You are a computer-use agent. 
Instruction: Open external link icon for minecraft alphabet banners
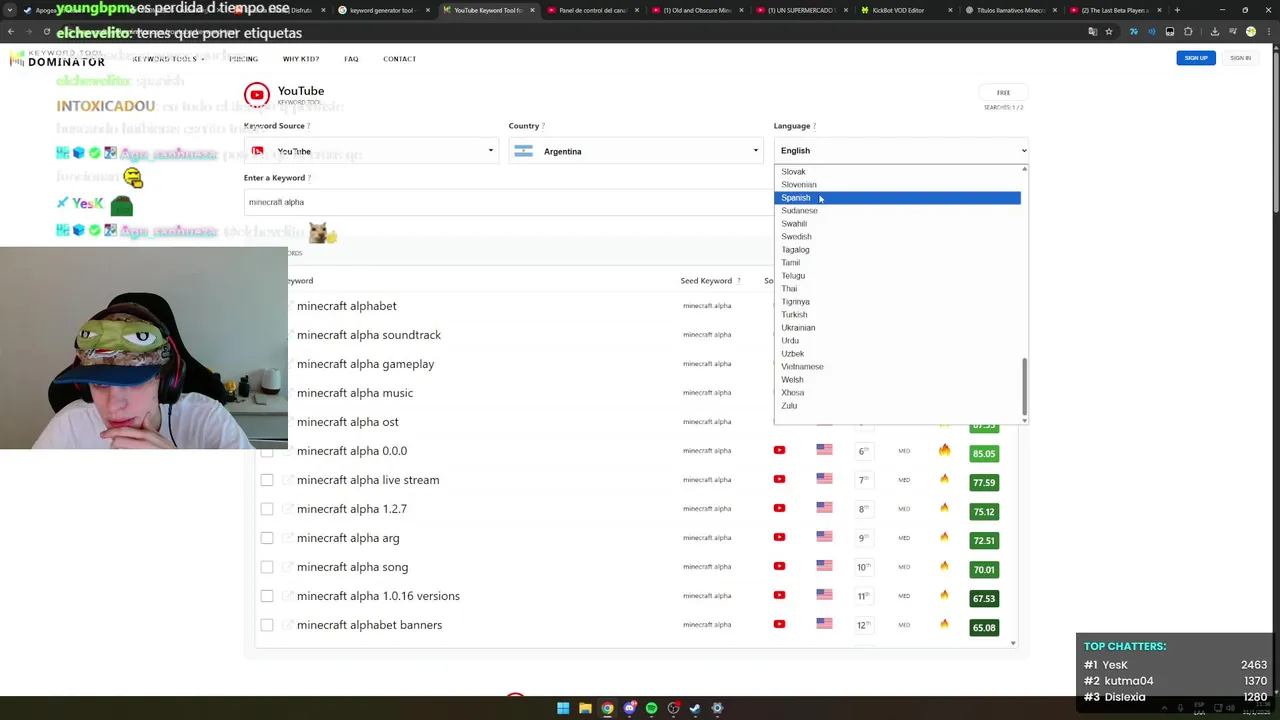click(x=288, y=625)
